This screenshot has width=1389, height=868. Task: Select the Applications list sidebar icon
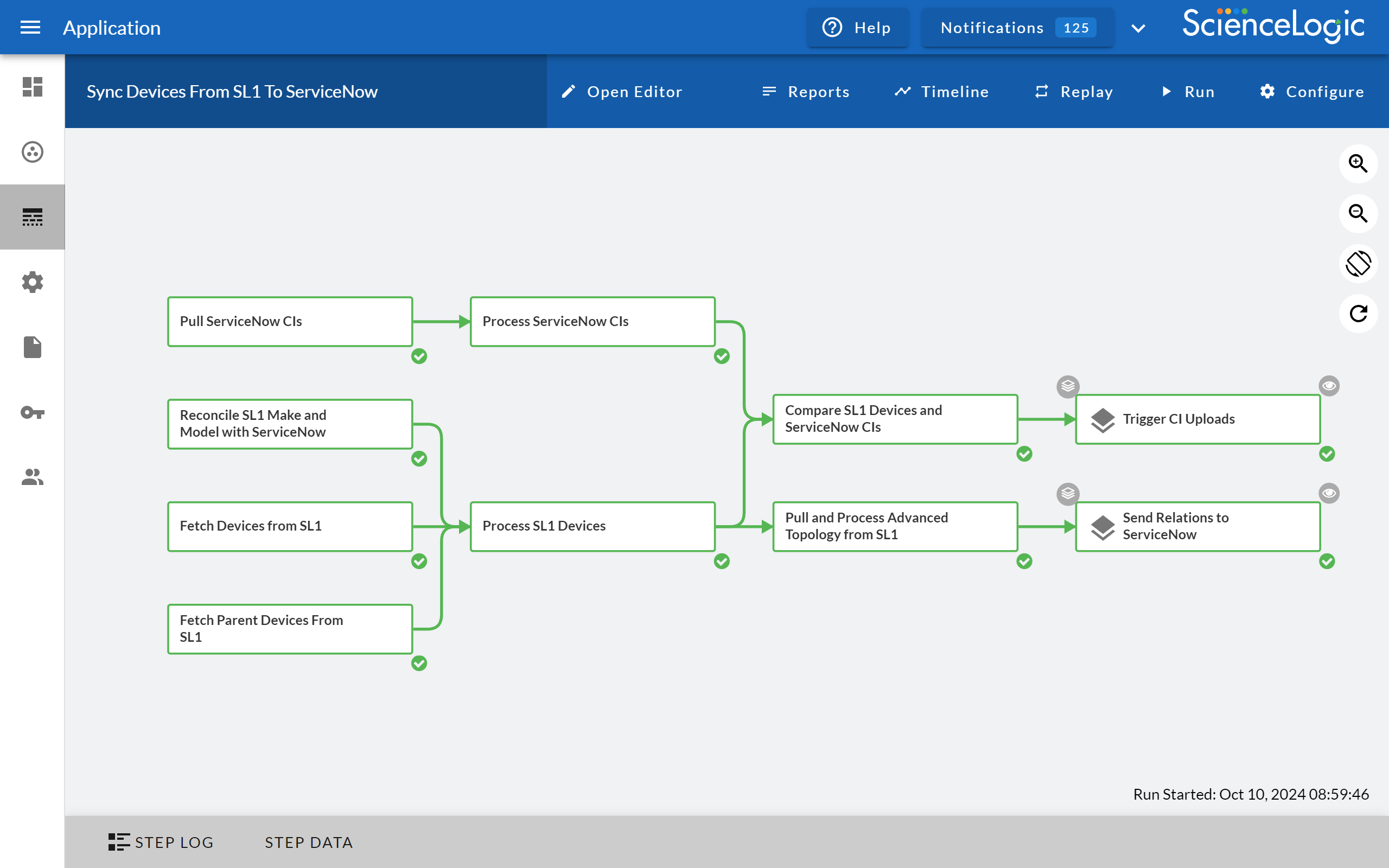tap(32, 217)
